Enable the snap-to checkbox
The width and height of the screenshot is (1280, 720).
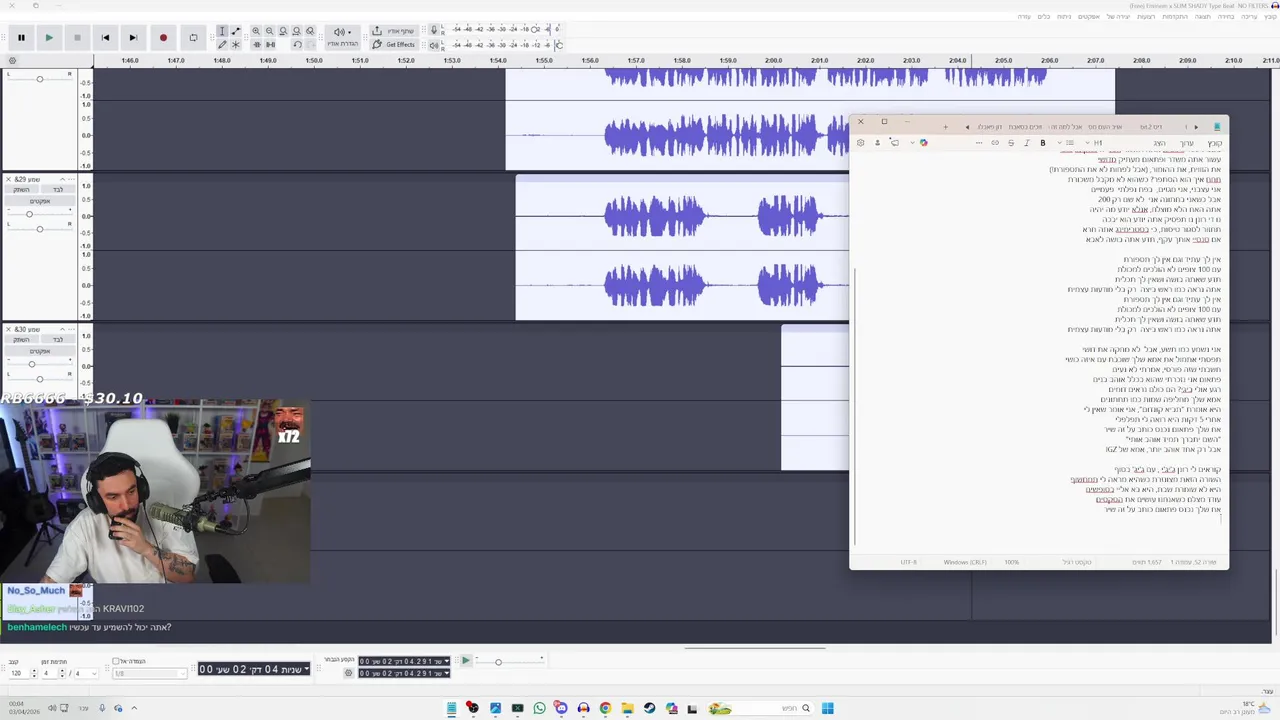click(x=116, y=661)
